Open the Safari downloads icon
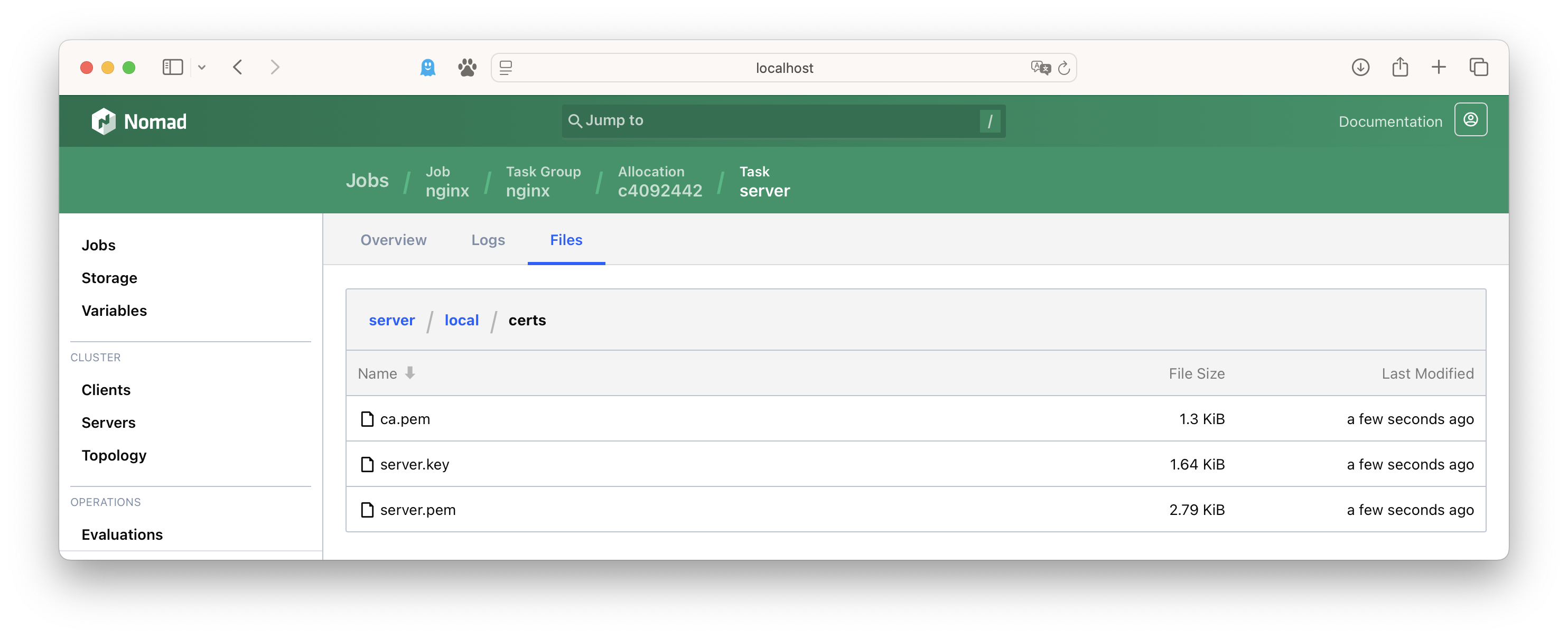Image resolution: width=1568 pixels, height=638 pixels. click(1360, 67)
